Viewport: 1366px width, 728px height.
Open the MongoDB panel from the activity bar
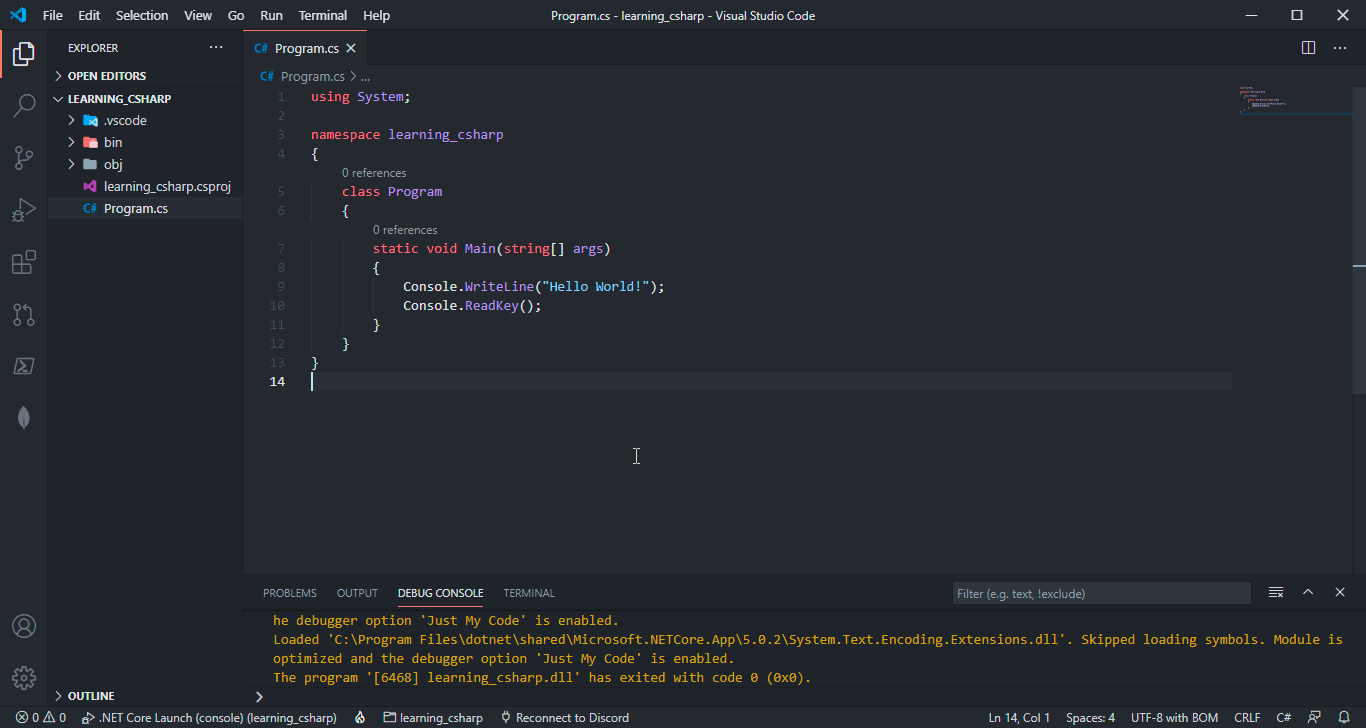[24, 417]
